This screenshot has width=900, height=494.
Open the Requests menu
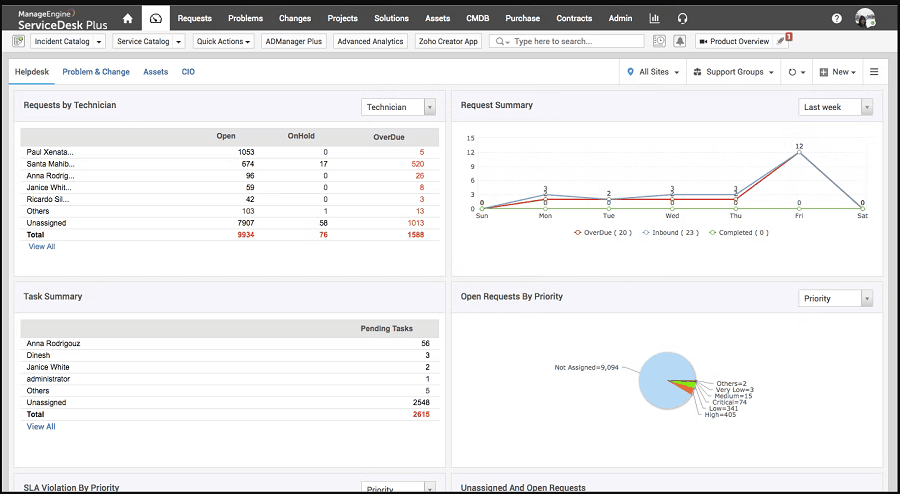tap(194, 18)
